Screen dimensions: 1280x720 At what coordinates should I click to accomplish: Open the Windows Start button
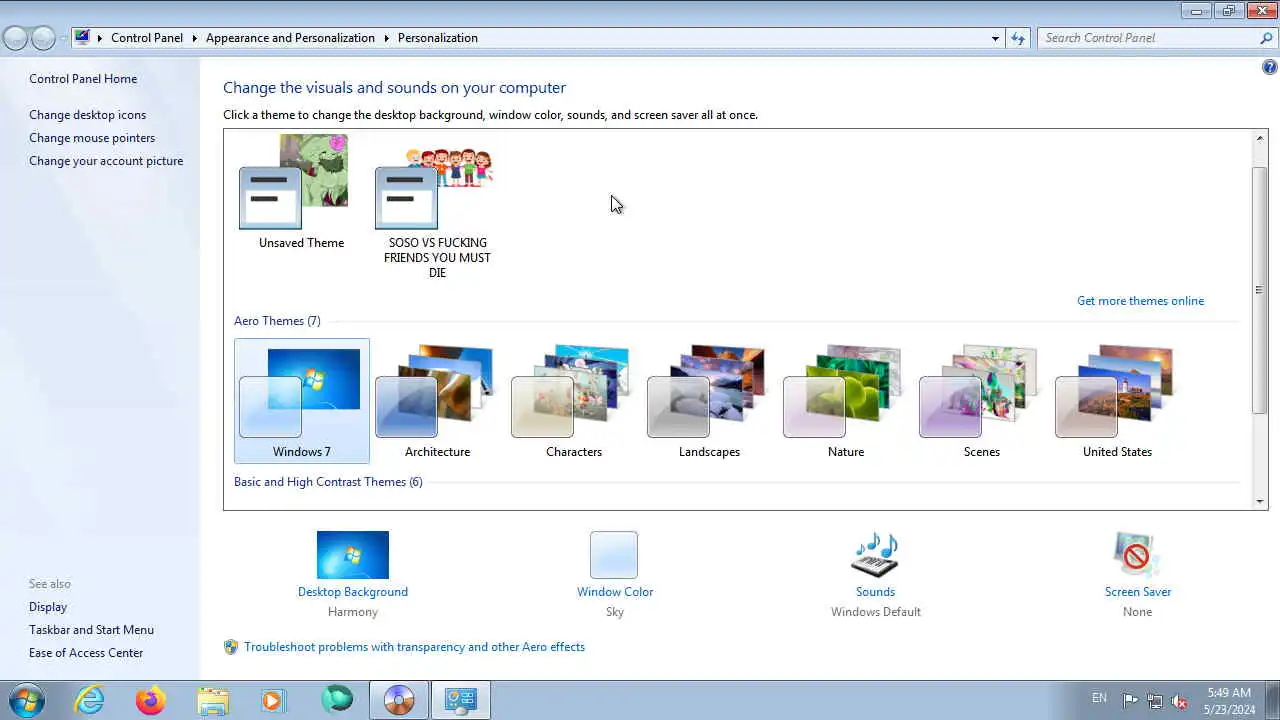pyautogui.click(x=25, y=700)
